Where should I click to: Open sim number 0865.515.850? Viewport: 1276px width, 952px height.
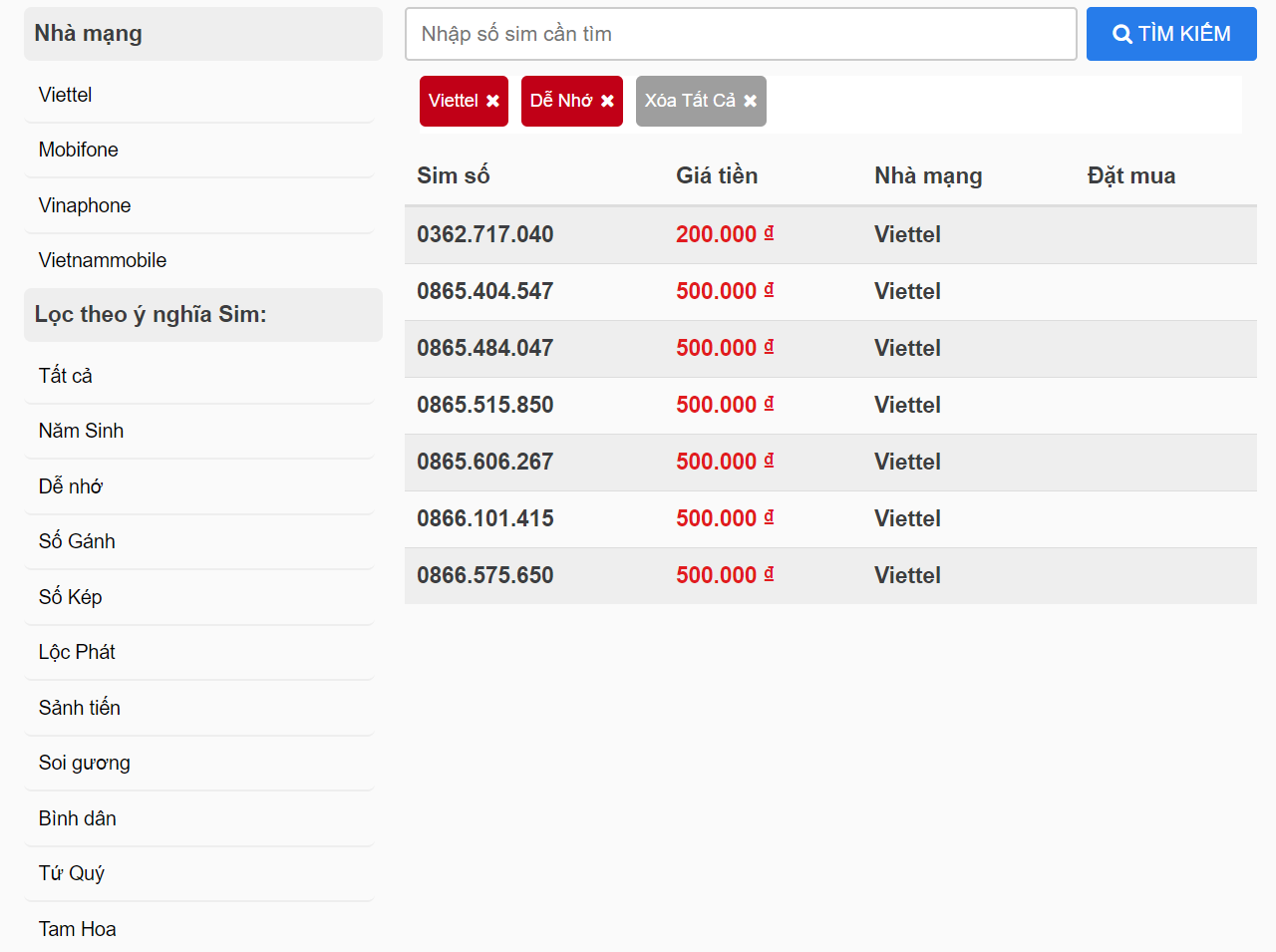(485, 405)
